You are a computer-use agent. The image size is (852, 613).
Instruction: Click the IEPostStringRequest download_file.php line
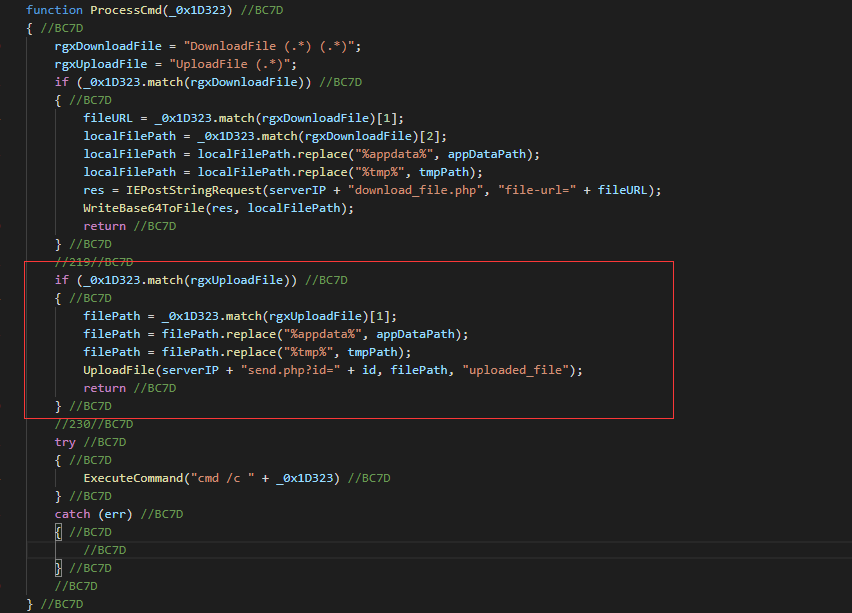[x=372, y=190]
